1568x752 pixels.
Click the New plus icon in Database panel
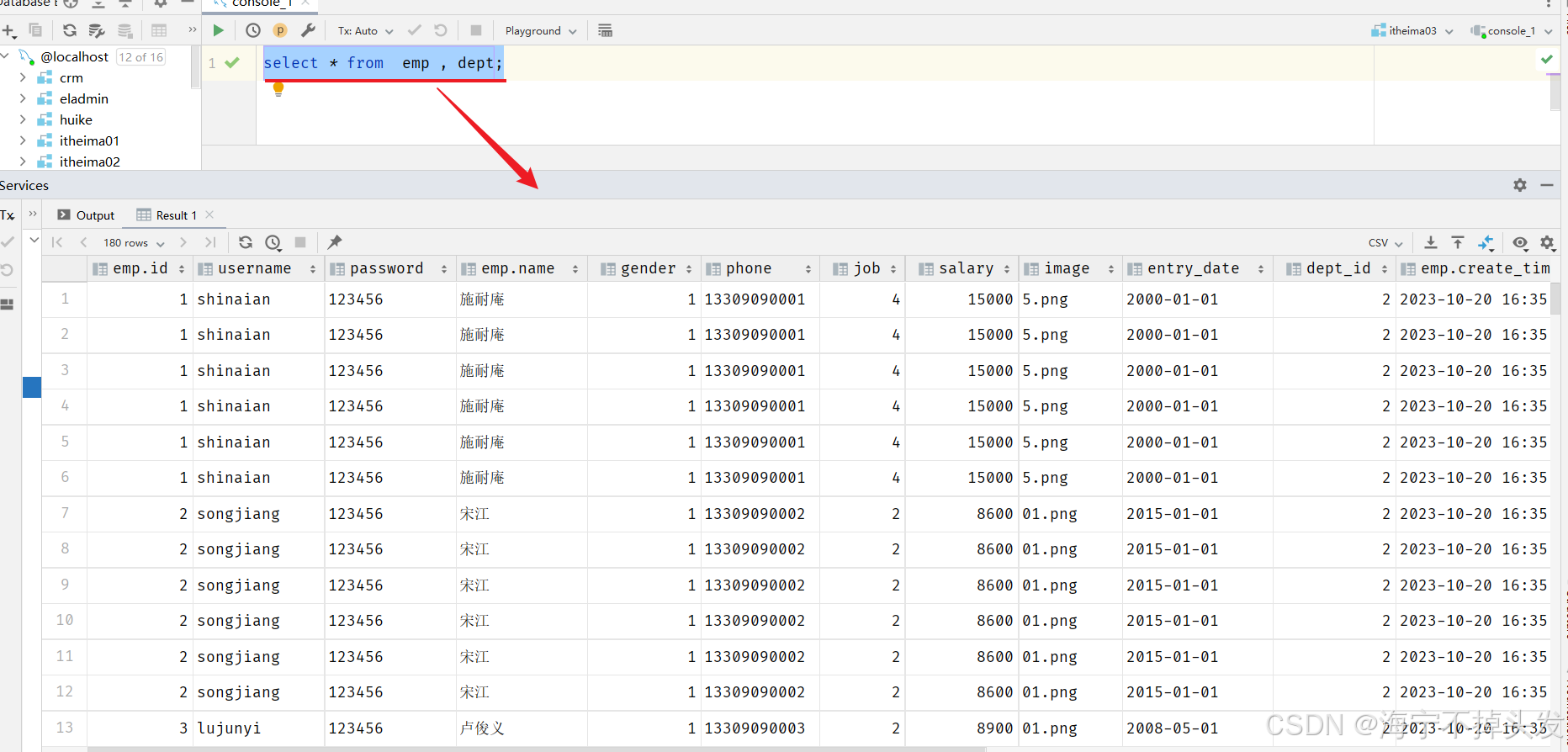8,31
